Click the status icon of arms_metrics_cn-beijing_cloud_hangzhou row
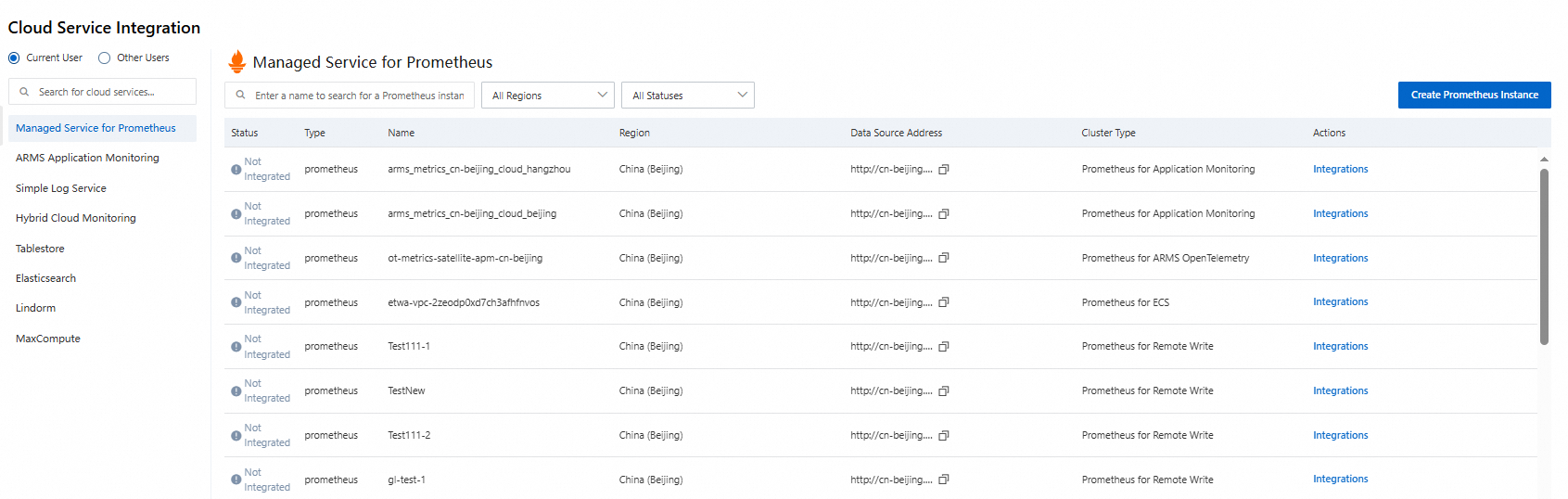 point(236,170)
